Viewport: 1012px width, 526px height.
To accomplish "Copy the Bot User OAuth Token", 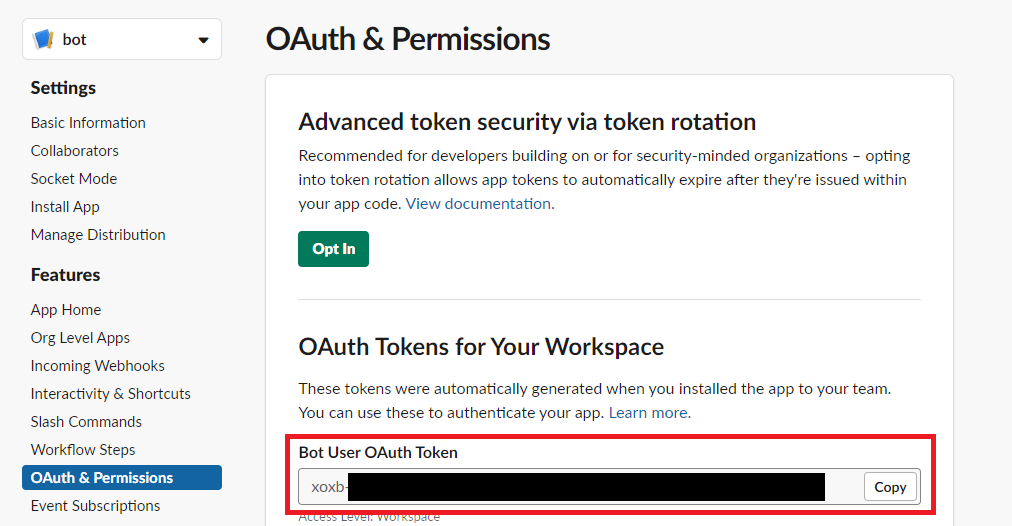I will [x=890, y=487].
